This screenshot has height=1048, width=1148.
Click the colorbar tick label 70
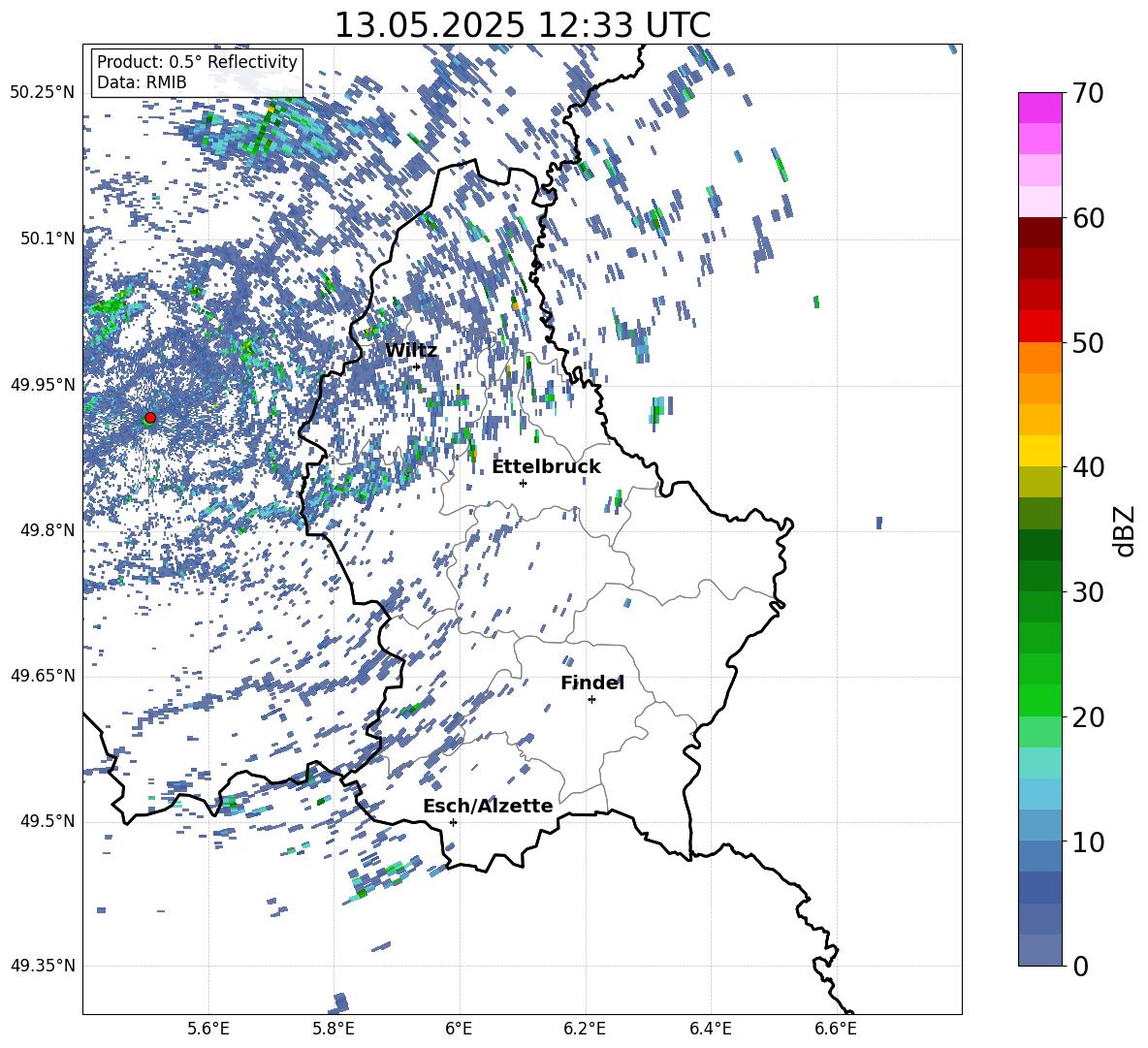1088,94
